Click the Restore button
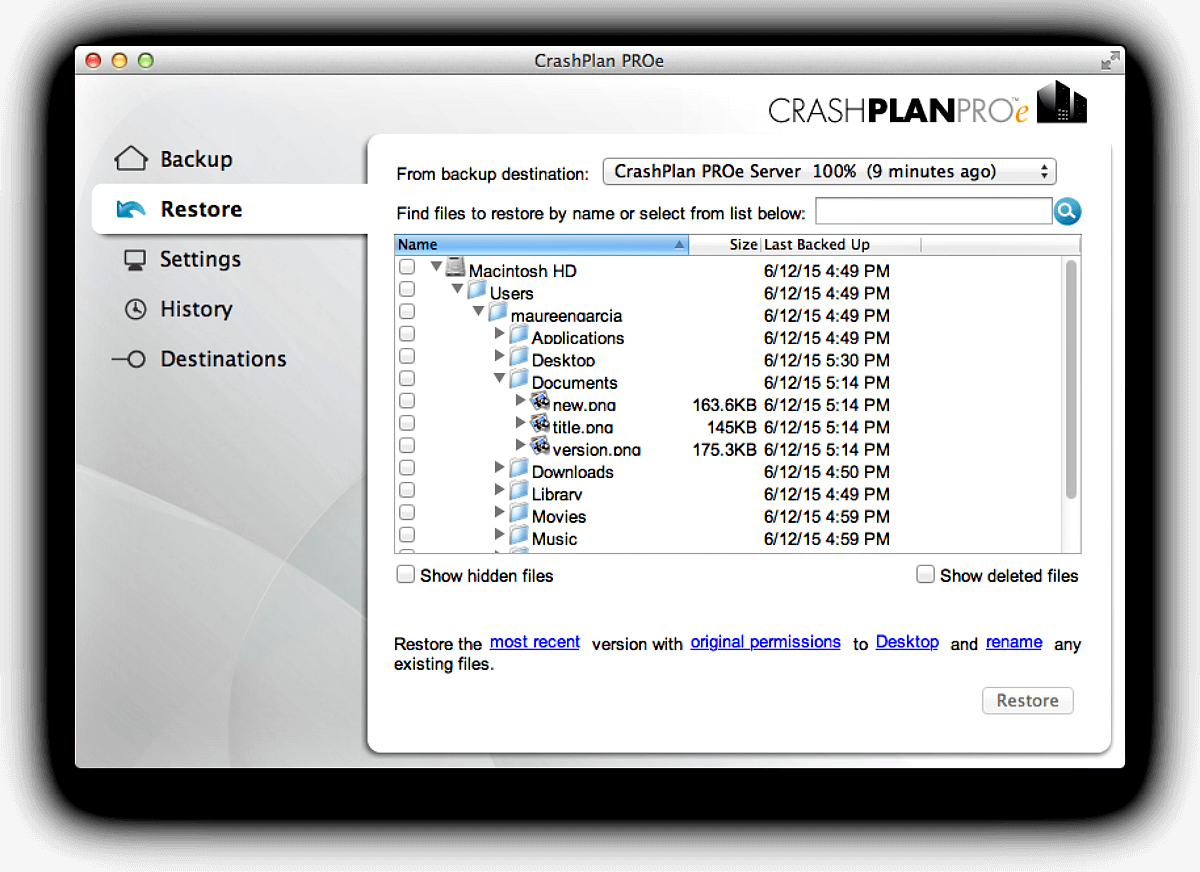This screenshot has height=872, width=1200. [x=1027, y=700]
